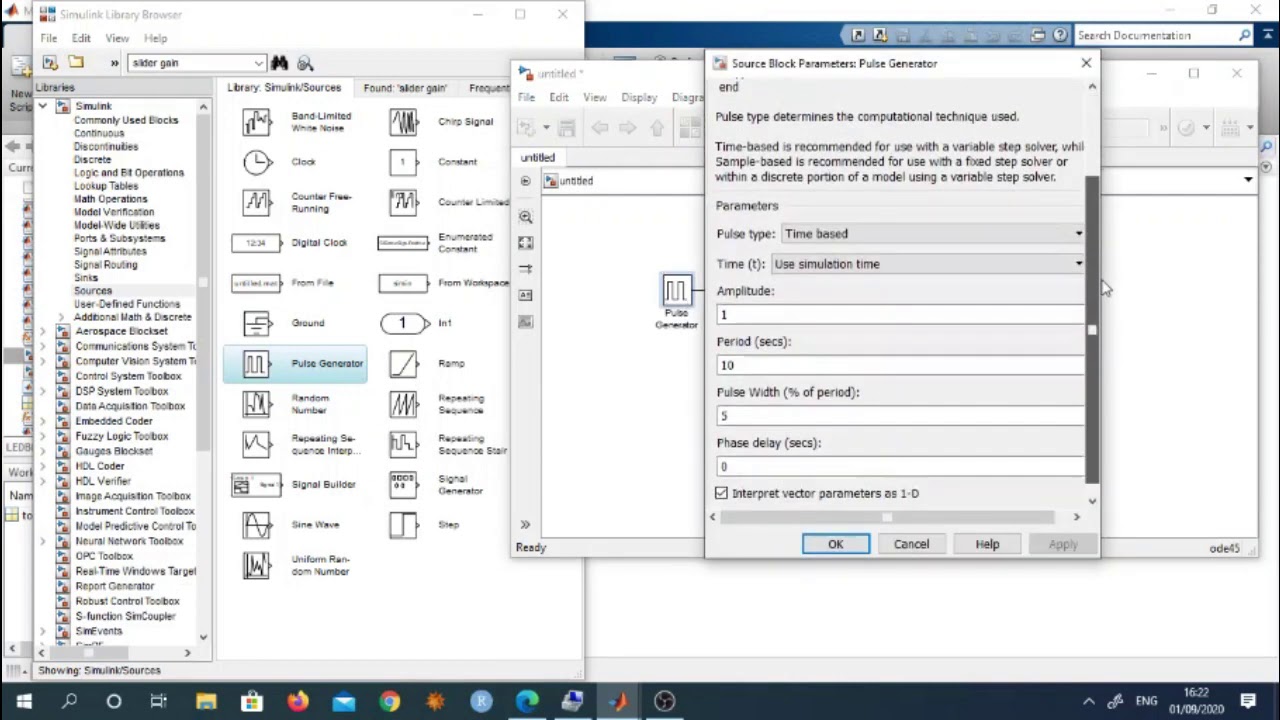Image resolution: width=1280 pixels, height=720 pixels.
Task: Click the dialog's vertical scrollbar thumb
Action: (1092, 330)
